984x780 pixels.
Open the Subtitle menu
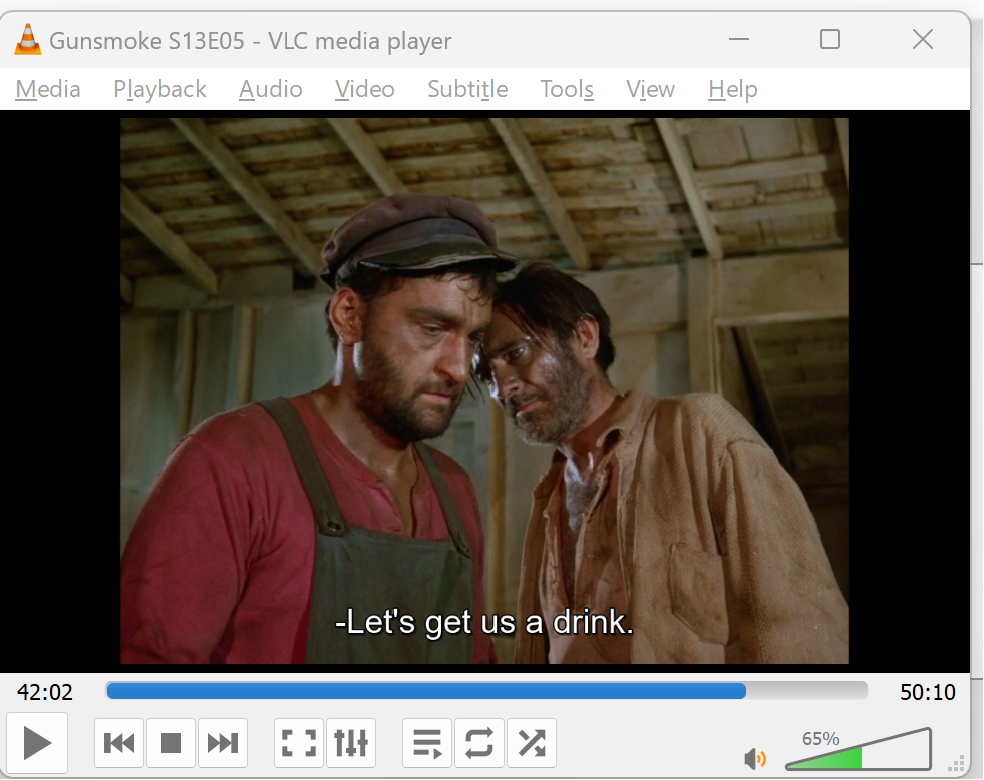point(468,89)
